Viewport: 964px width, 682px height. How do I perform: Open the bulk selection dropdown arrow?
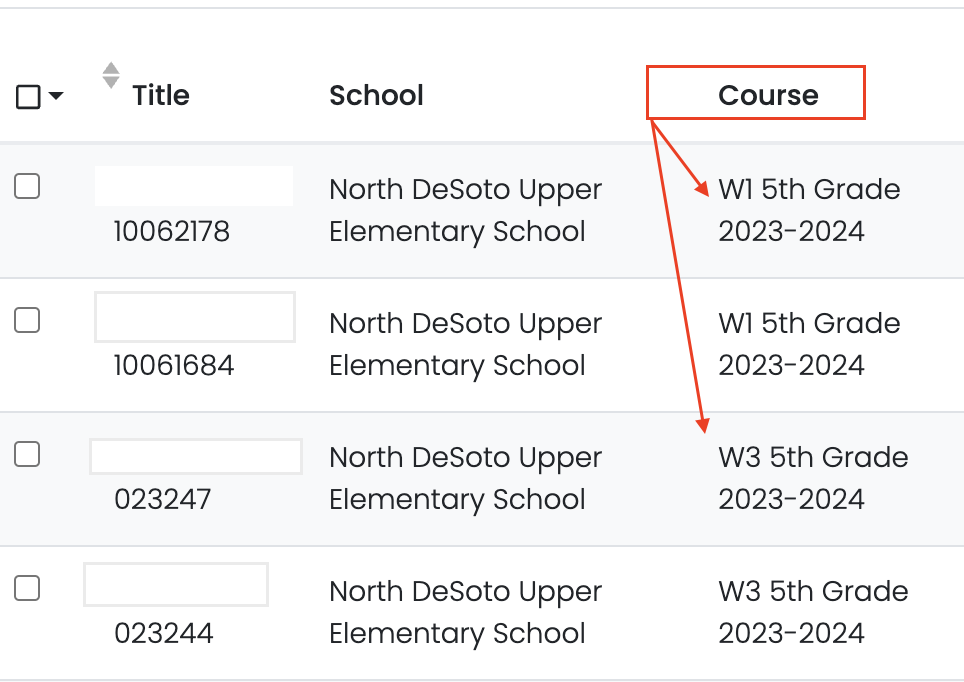point(56,96)
